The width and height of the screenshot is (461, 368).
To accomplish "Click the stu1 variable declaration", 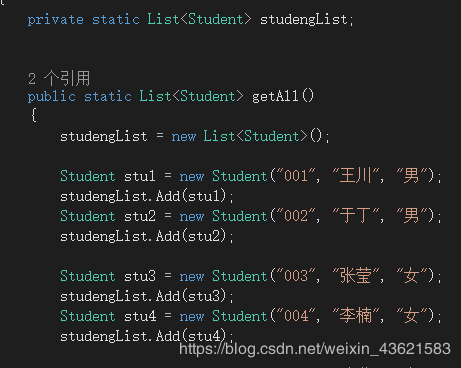I will 140,176.
